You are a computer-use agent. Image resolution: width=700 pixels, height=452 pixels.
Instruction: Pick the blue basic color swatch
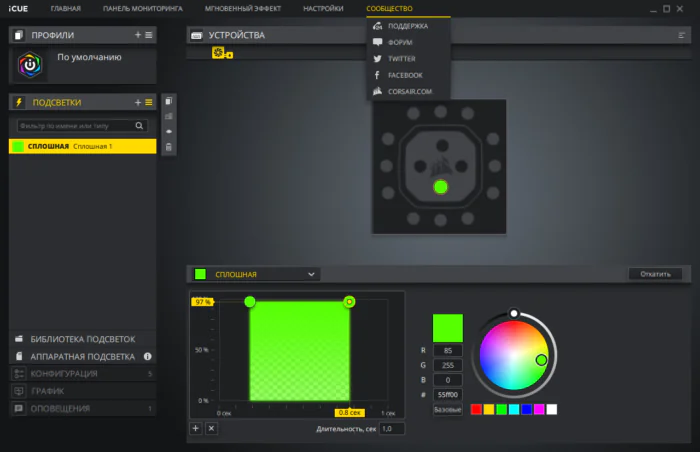(527, 409)
